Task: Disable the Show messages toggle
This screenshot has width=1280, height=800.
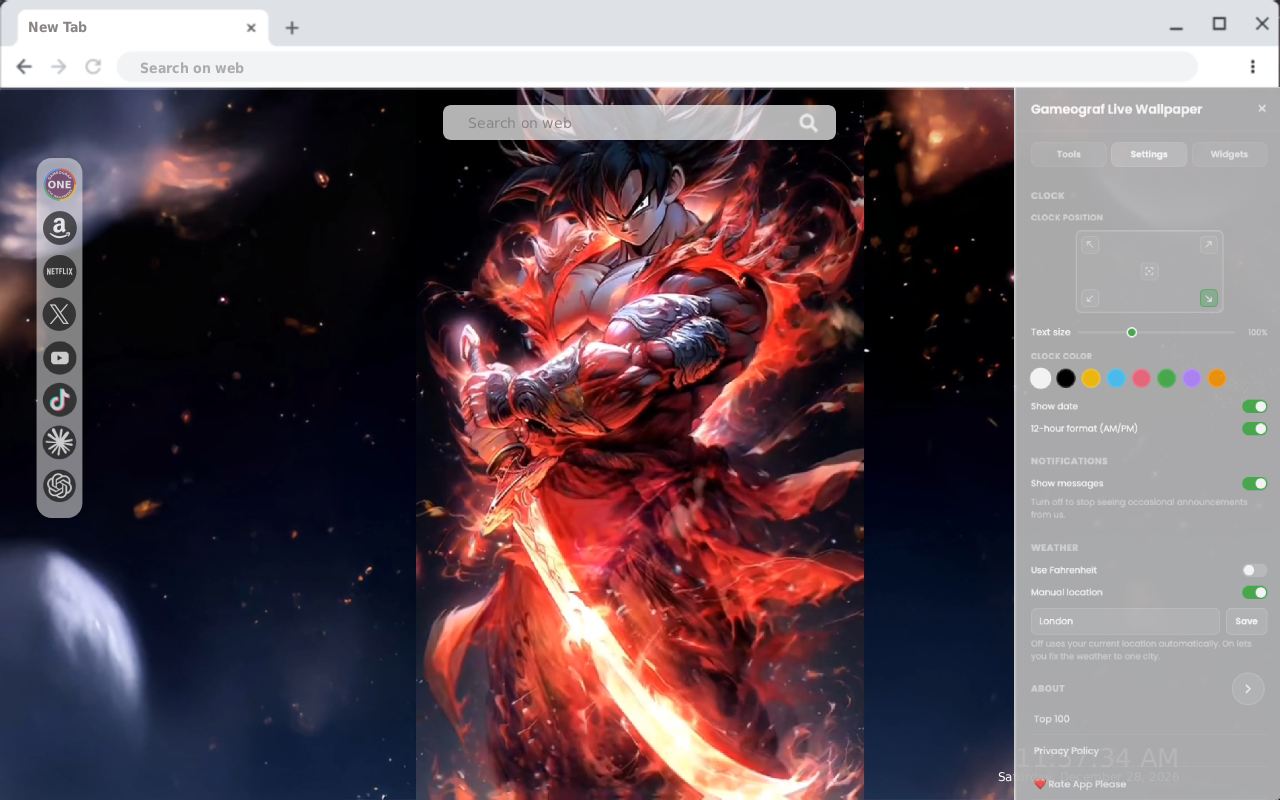Action: [x=1254, y=484]
